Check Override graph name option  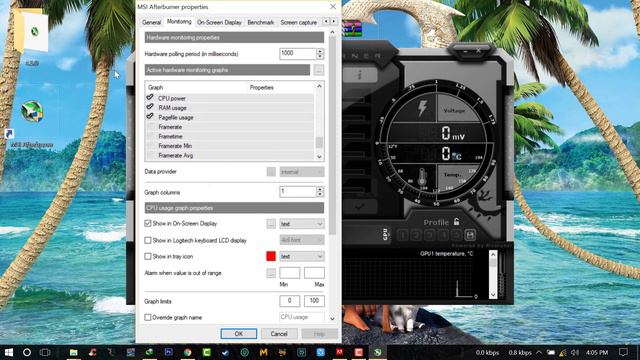coord(148,317)
